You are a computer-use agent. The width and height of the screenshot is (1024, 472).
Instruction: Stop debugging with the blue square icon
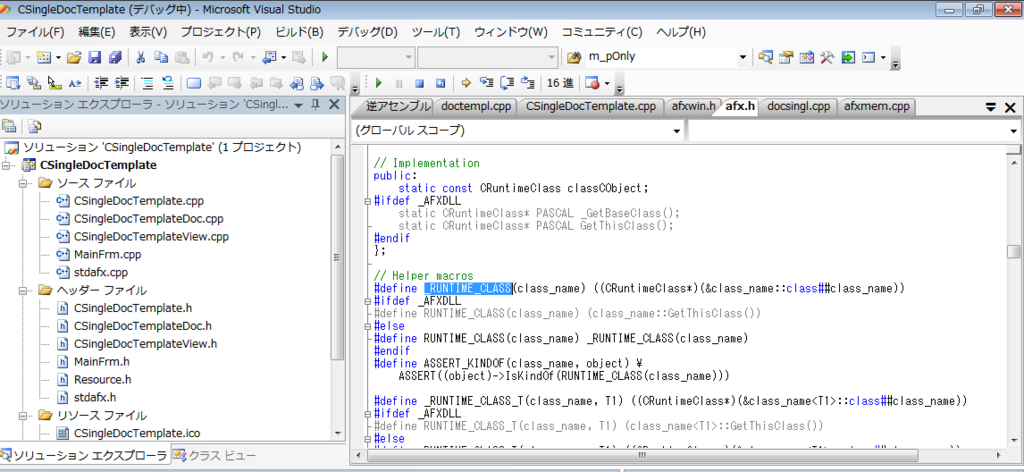click(419, 83)
